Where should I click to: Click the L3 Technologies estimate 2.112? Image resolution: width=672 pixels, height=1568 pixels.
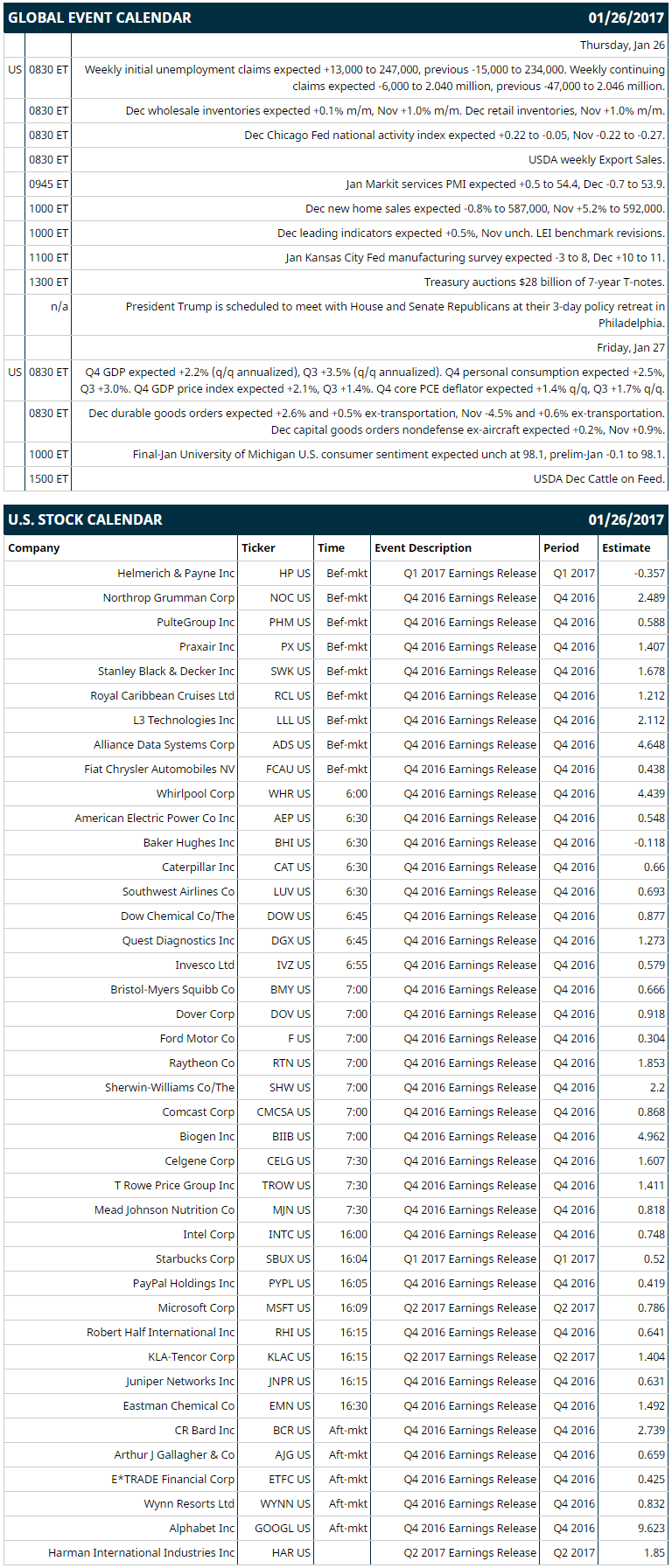coord(651,720)
